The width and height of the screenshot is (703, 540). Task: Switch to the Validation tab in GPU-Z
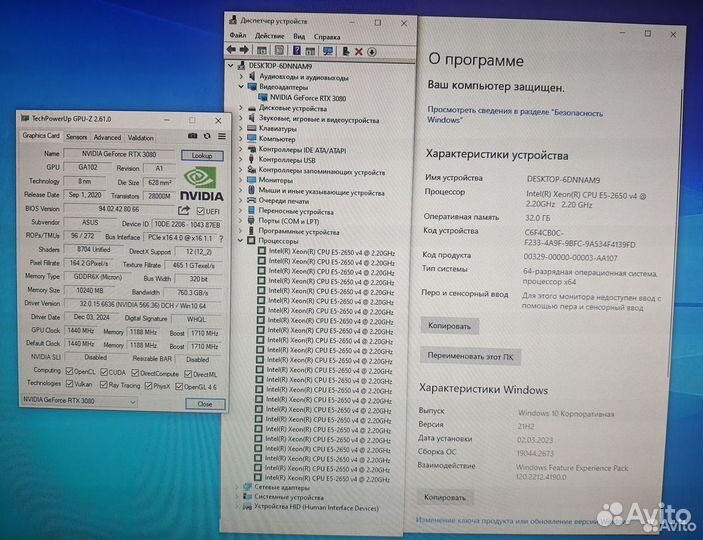tap(140, 138)
